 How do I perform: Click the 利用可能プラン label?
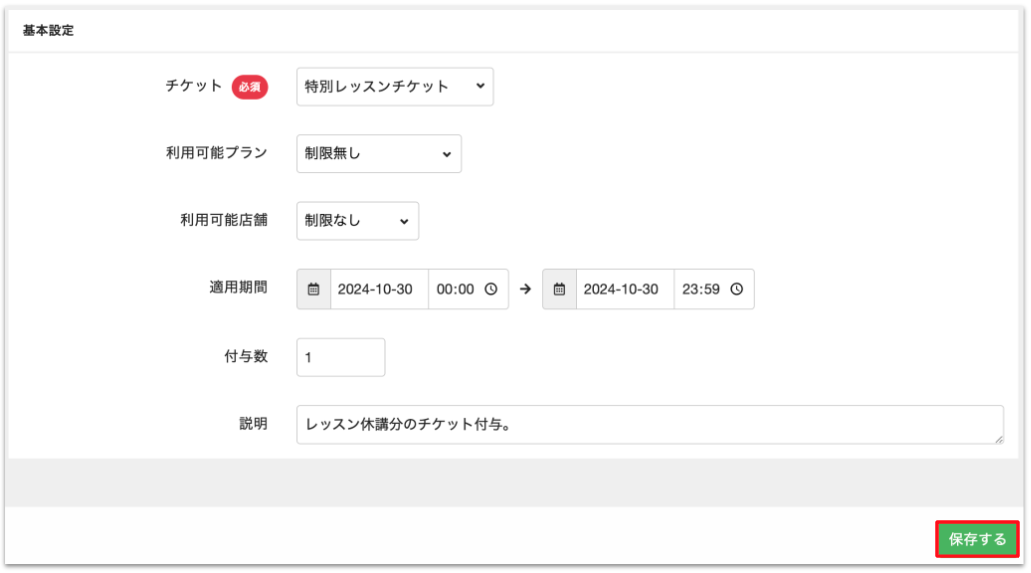pos(217,153)
